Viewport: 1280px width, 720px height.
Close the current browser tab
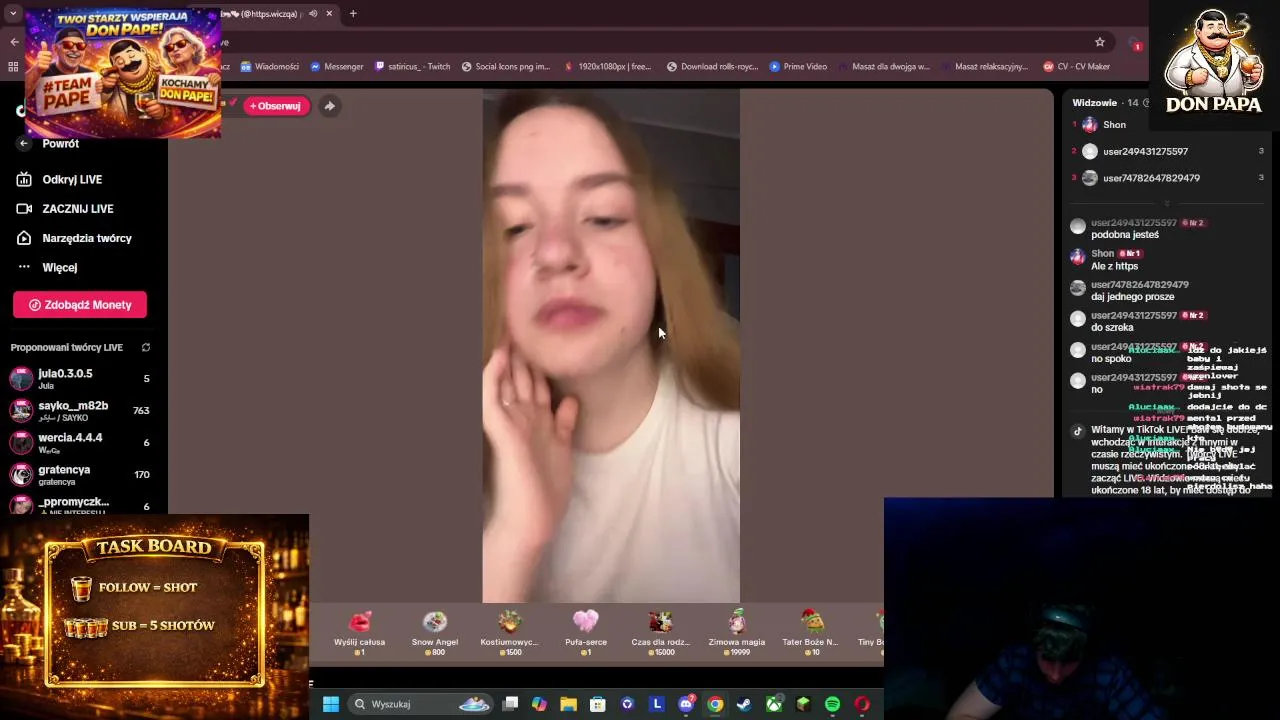[x=330, y=14]
